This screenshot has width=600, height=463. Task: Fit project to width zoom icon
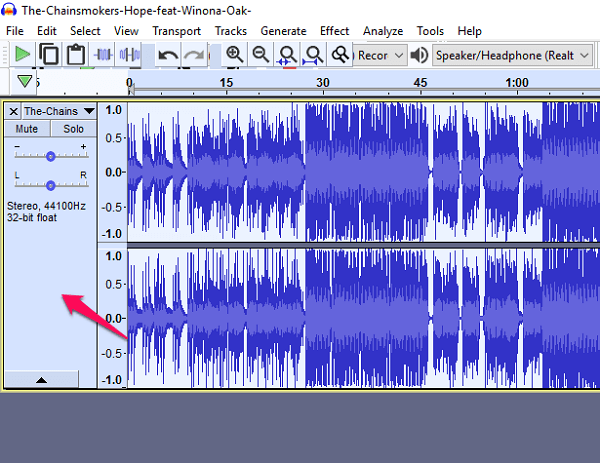point(313,55)
